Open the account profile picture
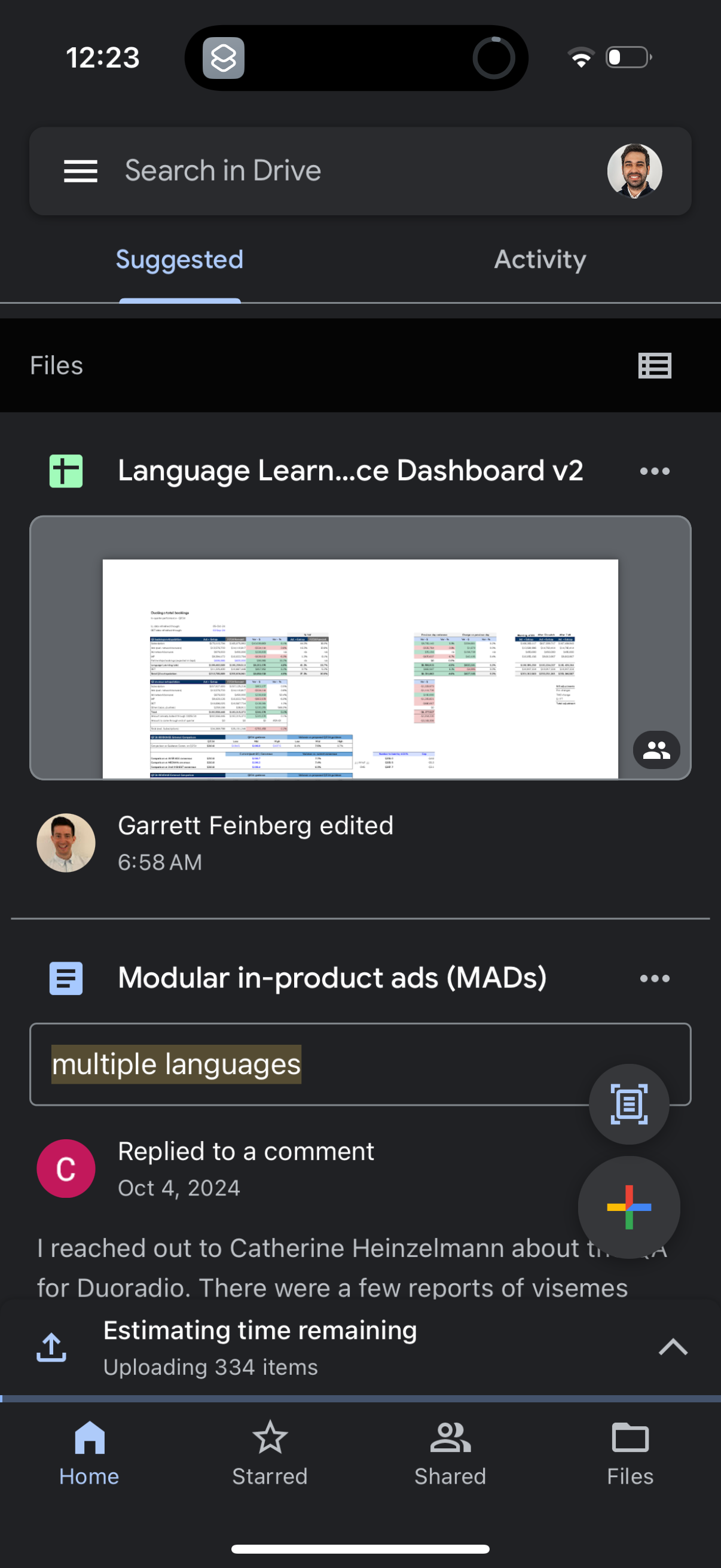This screenshot has width=721, height=1568. (634, 171)
